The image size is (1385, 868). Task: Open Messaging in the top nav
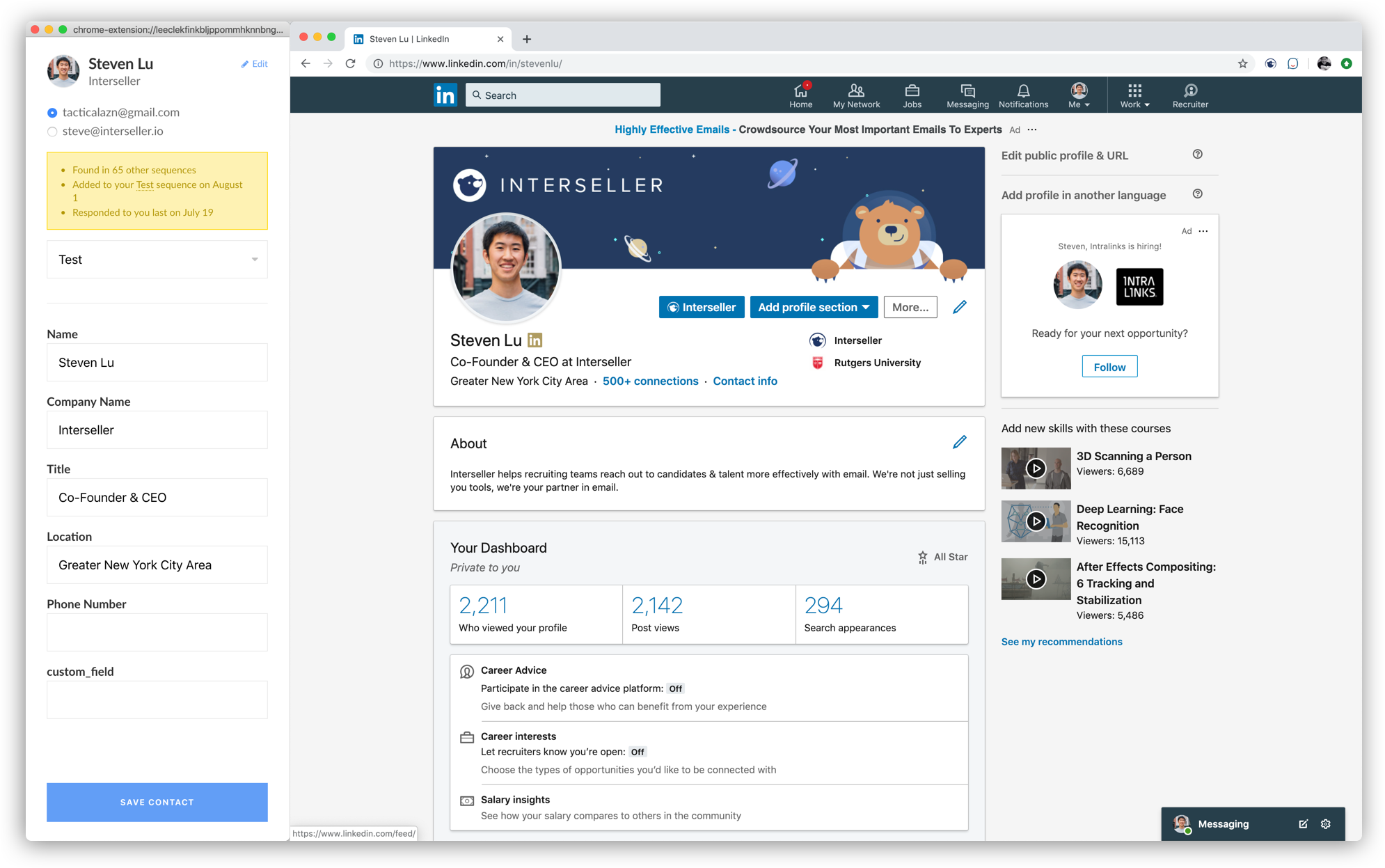[x=967, y=95]
